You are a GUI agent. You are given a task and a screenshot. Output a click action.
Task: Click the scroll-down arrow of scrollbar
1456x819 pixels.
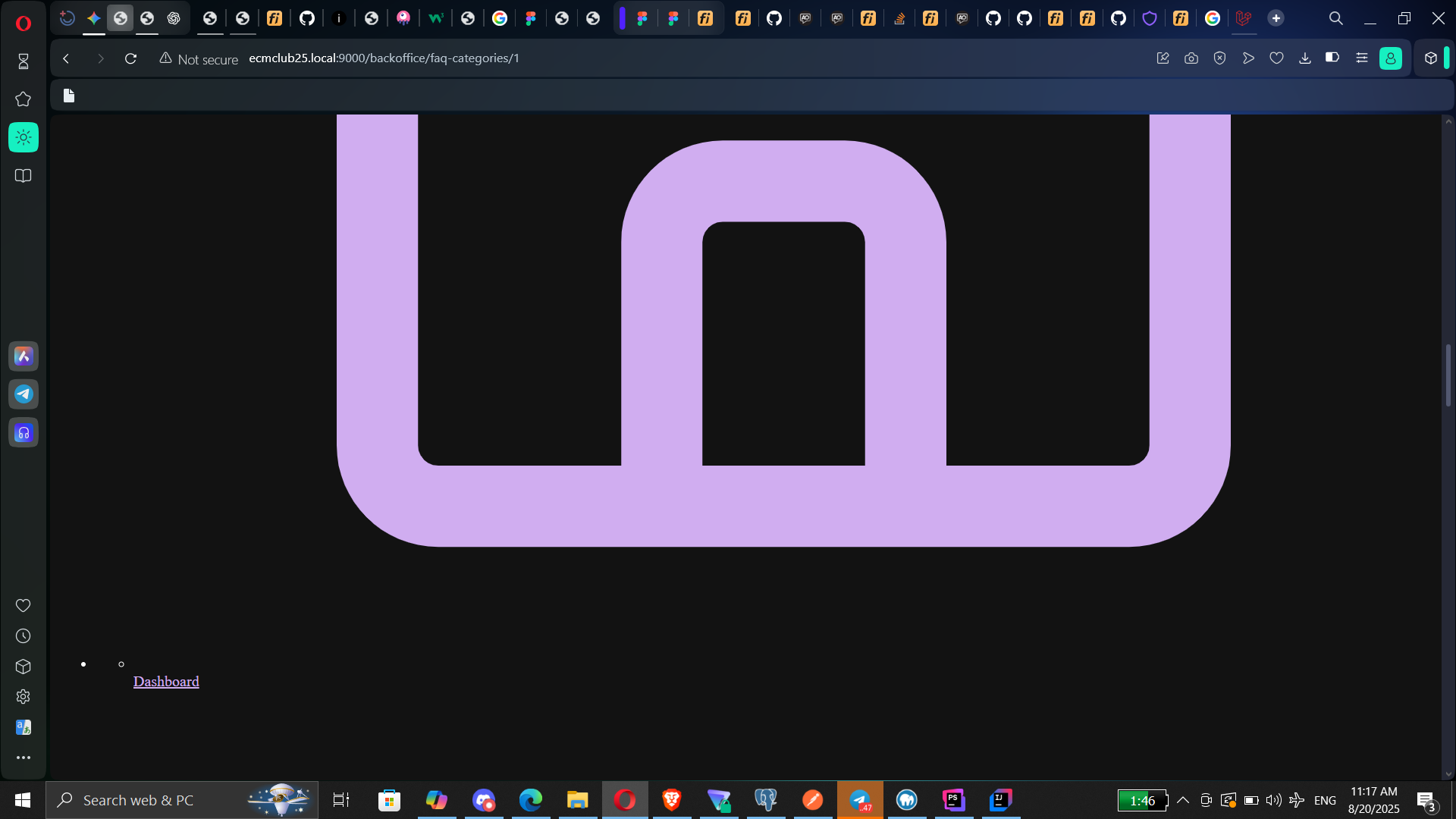pos(1448,774)
